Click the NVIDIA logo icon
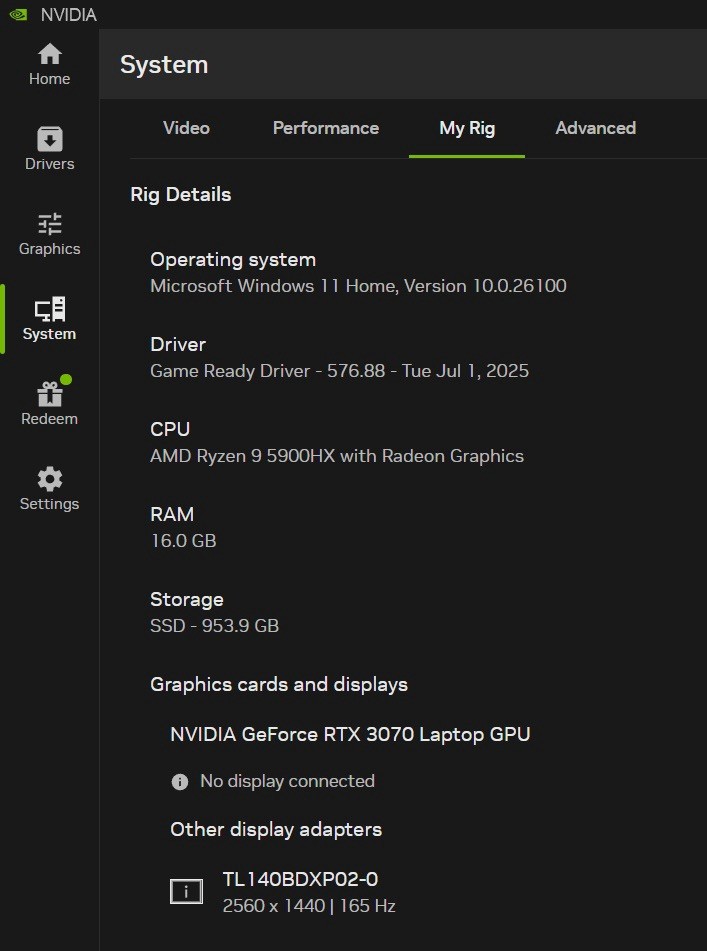Screen dimensions: 707x951 19,14
